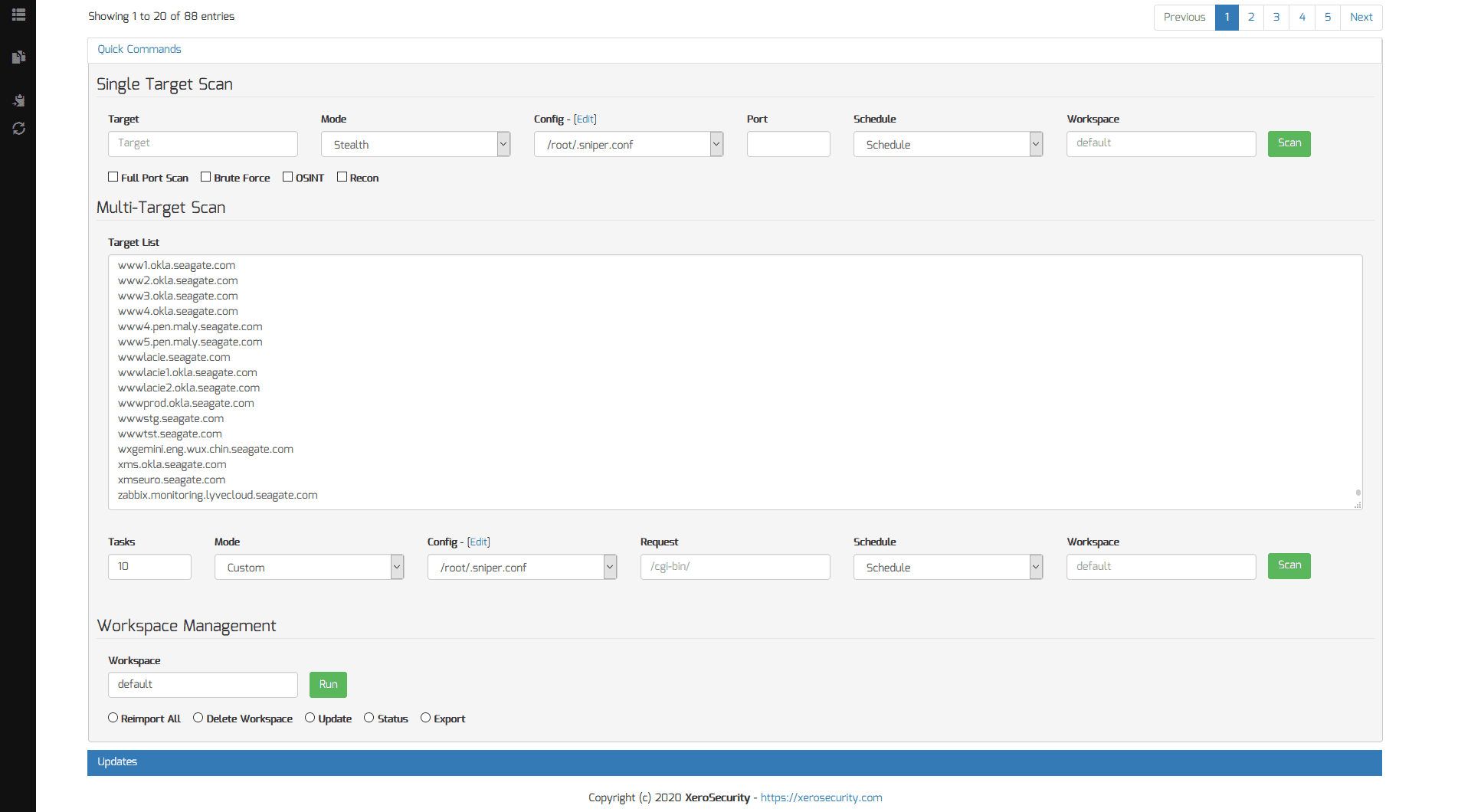Viewport: 1458px width, 812px height.
Task: Click the refresh arrows sidebar icon
Action: pyautogui.click(x=19, y=129)
